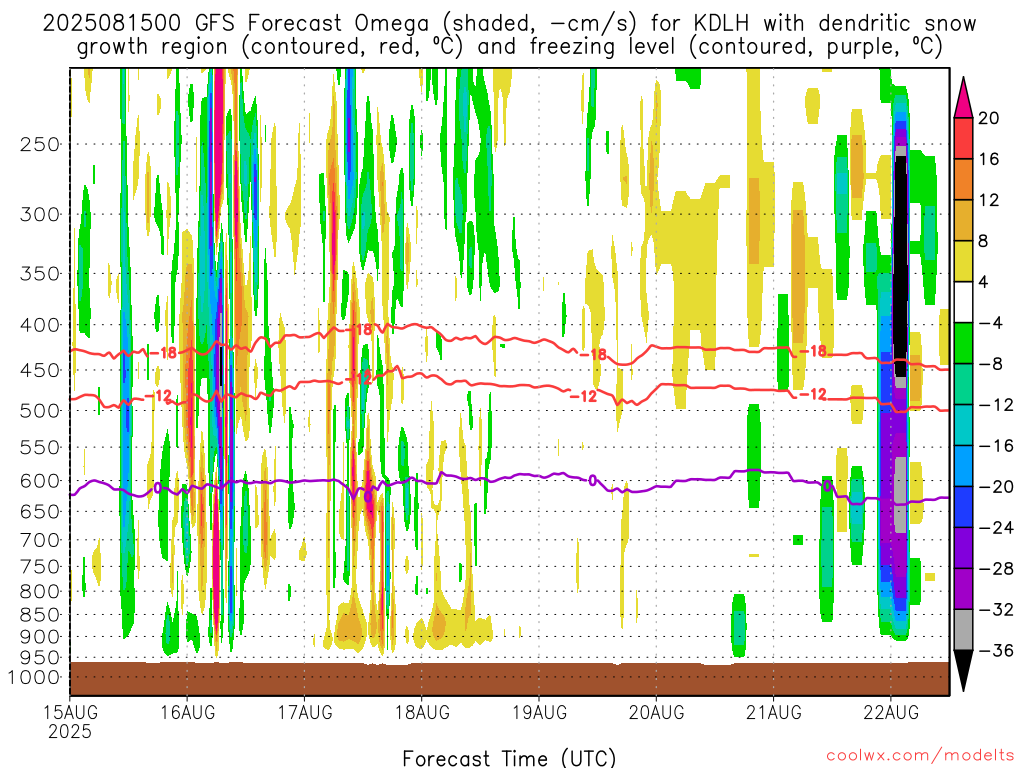Click the red legend swatch below 20
The width and height of the screenshot is (1024, 768).
click(963, 138)
